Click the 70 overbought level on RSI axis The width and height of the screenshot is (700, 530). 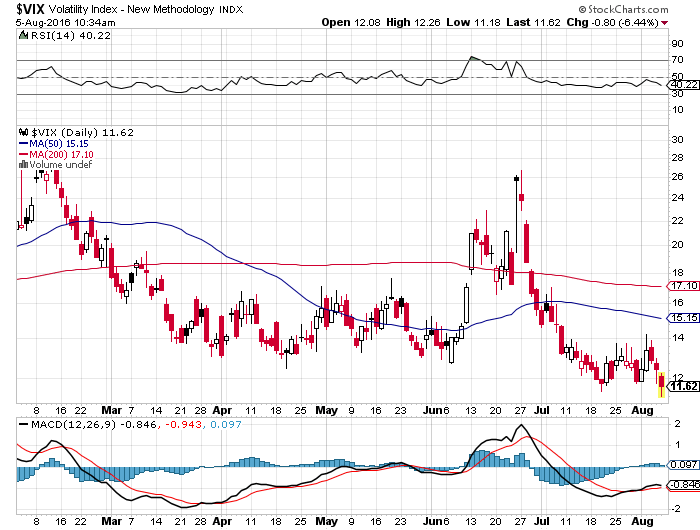[x=677, y=59]
